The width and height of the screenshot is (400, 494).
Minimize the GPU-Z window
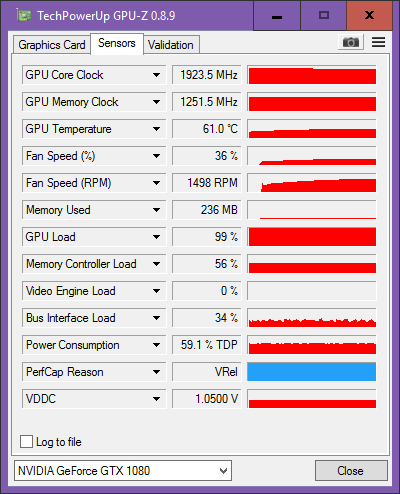tap(277, 15)
